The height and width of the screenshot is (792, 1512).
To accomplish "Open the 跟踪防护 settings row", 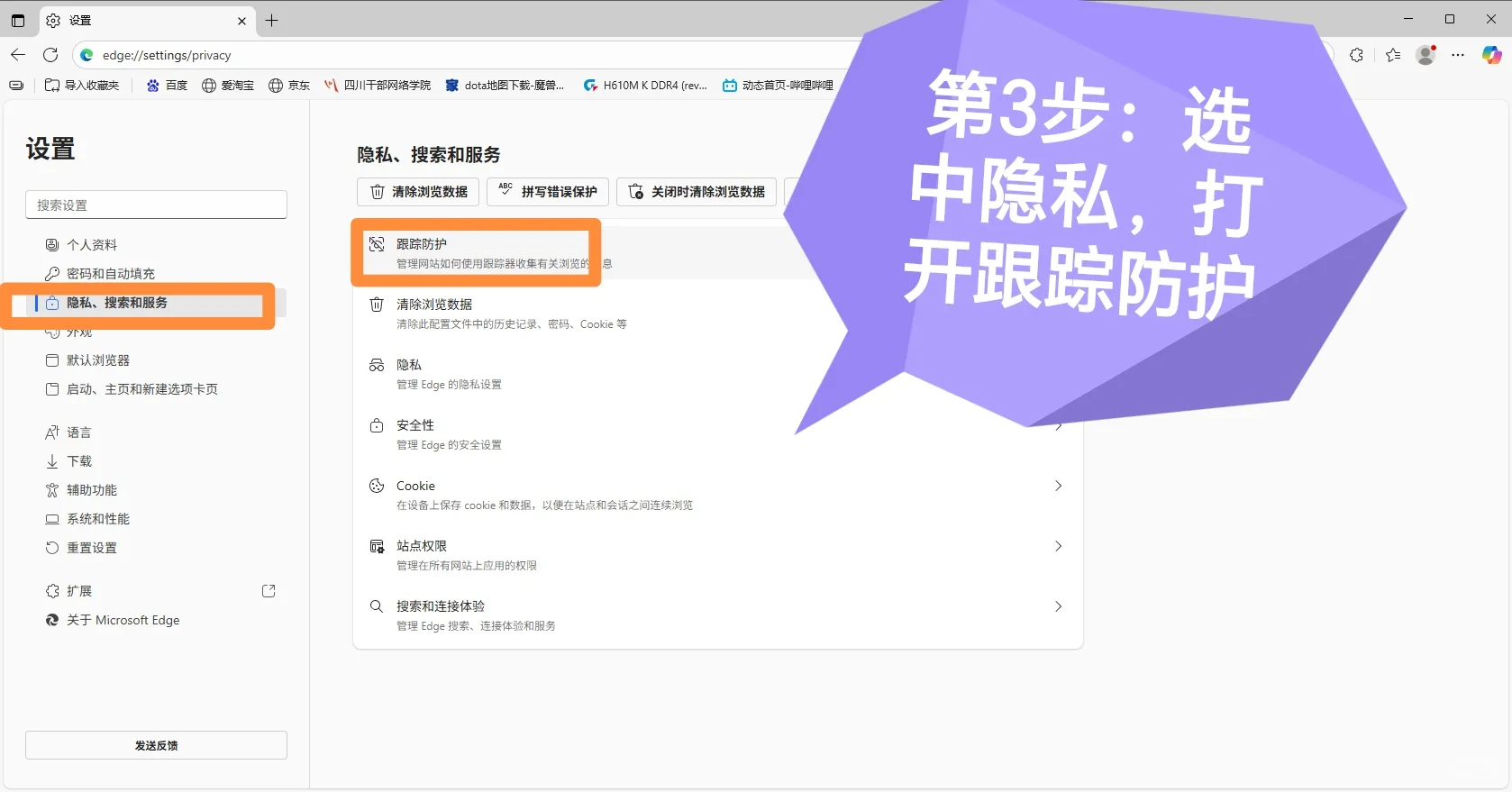I will click(718, 253).
